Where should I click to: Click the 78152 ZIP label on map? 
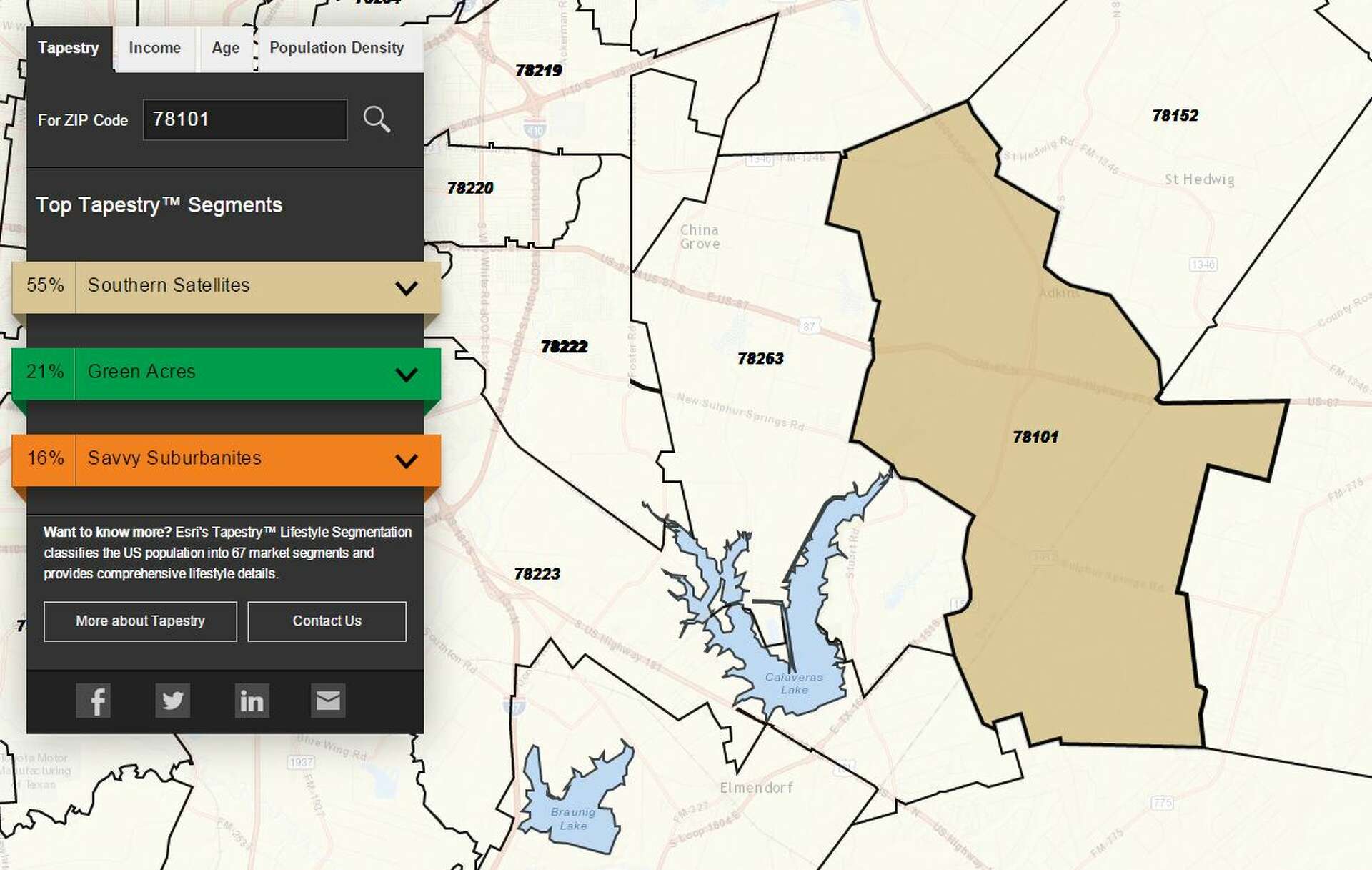[1175, 115]
